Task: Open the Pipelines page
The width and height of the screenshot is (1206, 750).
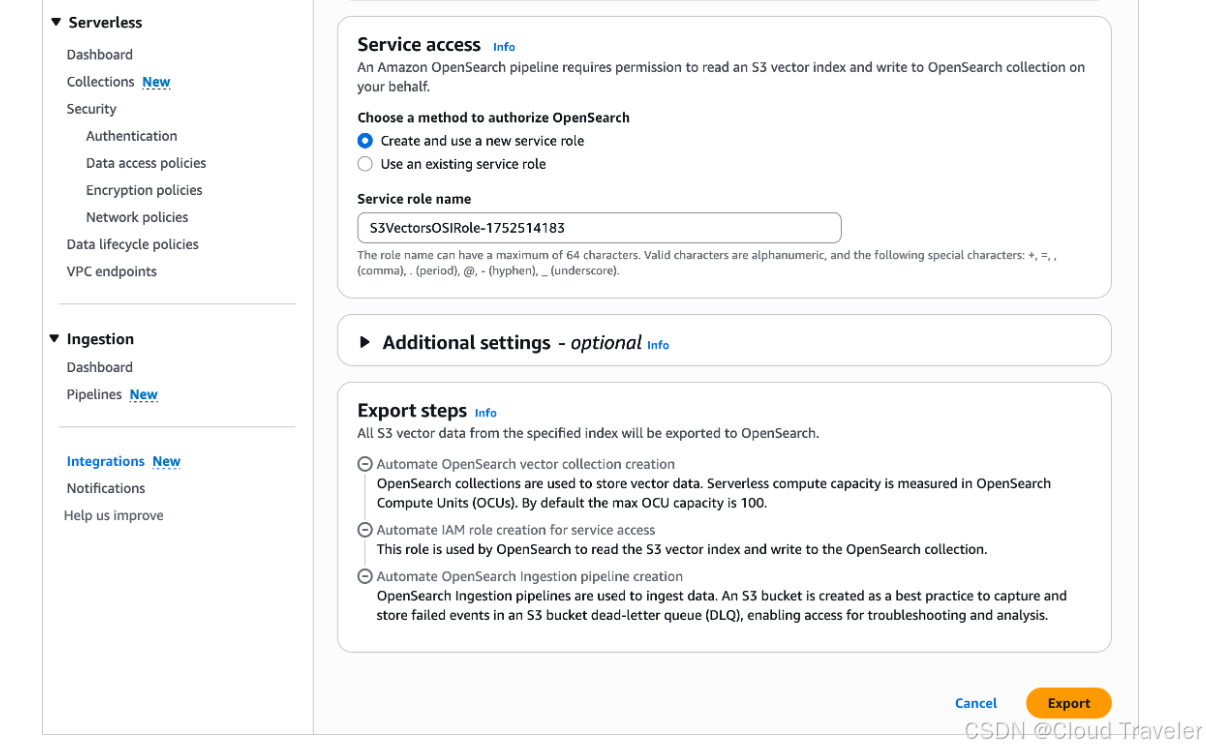Action: [94, 395]
